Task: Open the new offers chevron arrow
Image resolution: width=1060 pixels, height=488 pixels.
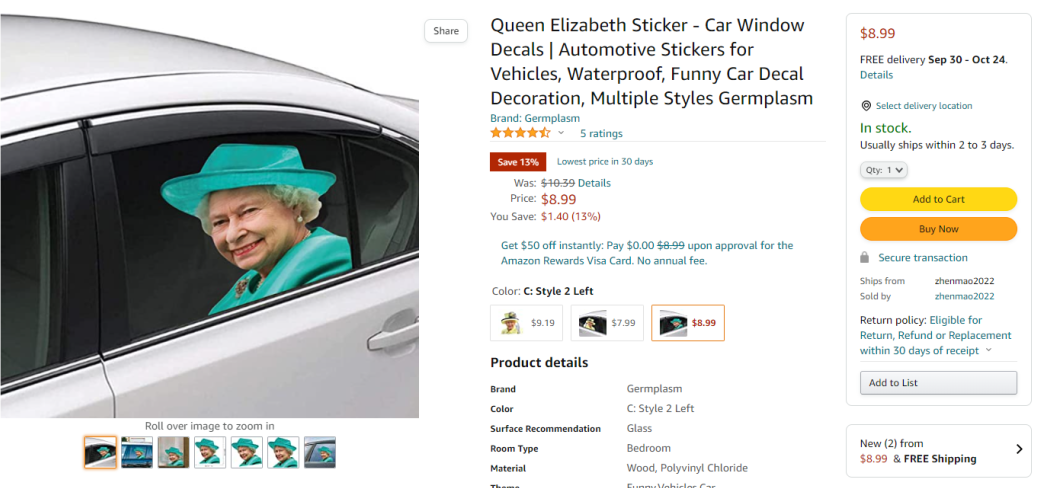Action: [1019, 449]
